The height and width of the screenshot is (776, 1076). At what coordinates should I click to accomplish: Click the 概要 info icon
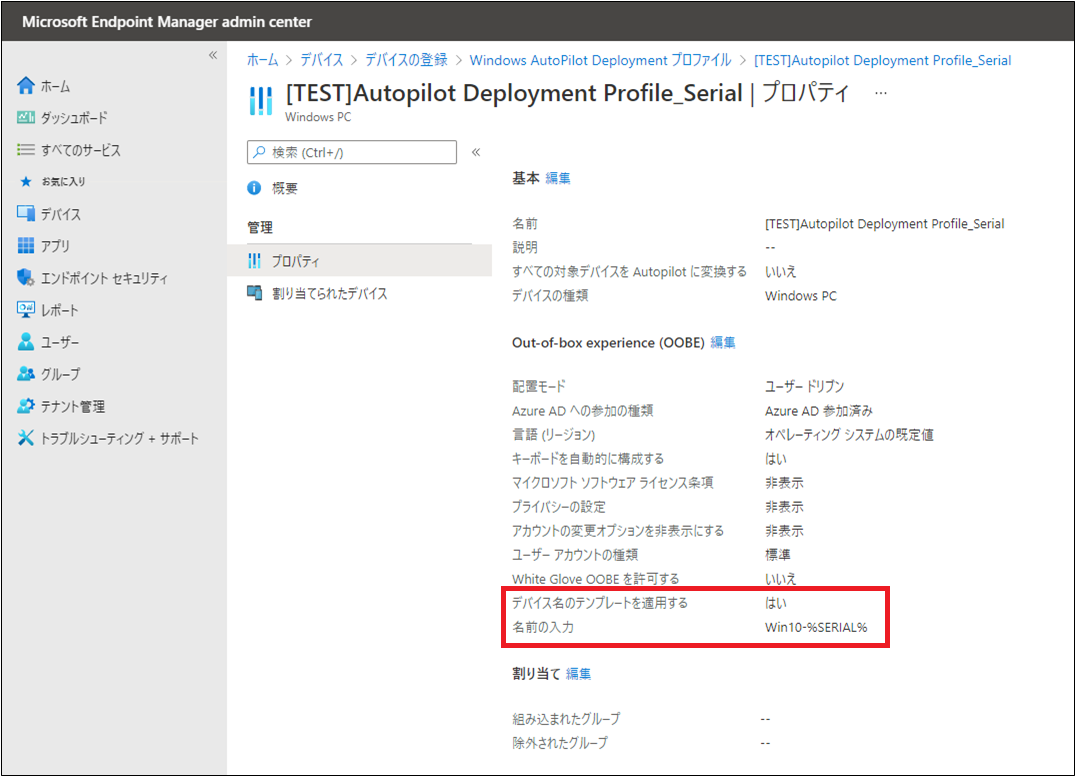click(254, 188)
